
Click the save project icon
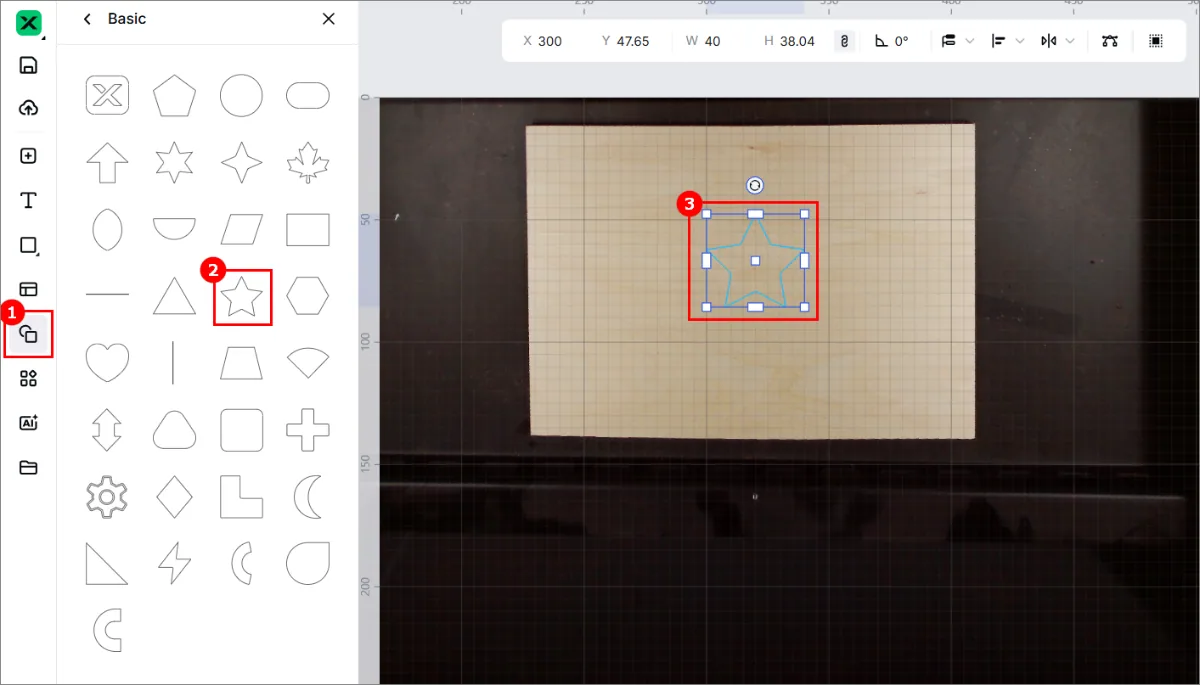pyautogui.click(x=28, y=66)
